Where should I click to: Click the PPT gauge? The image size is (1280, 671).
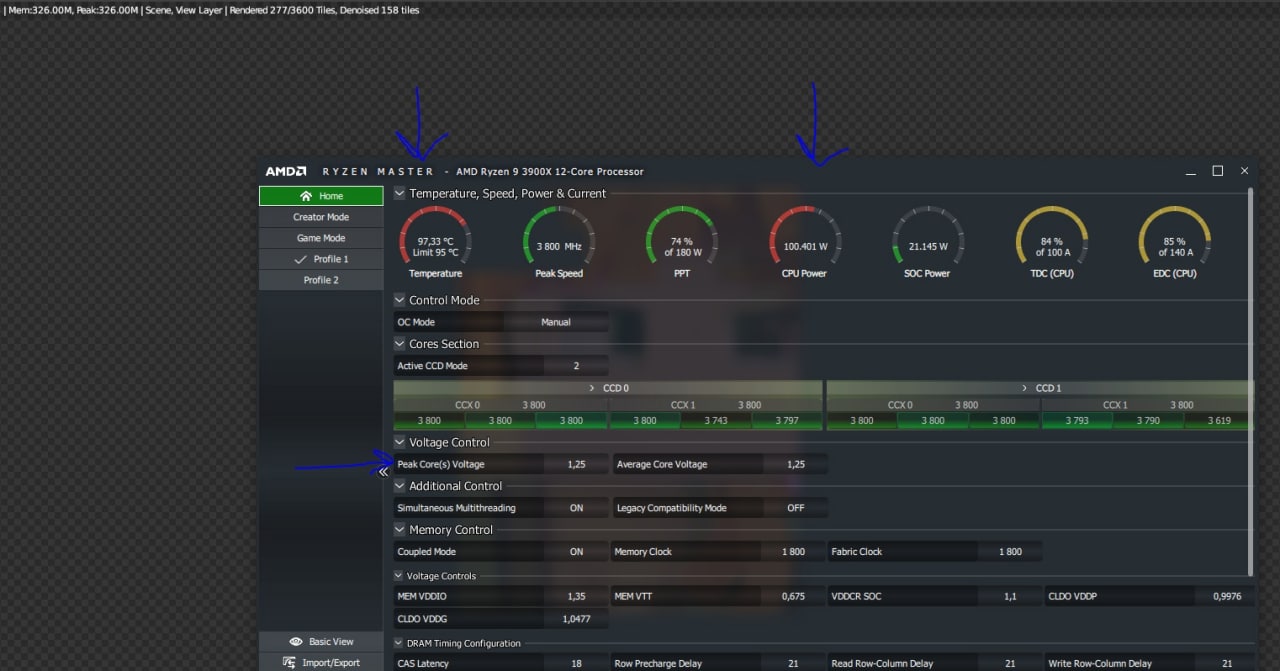[681, 242]
